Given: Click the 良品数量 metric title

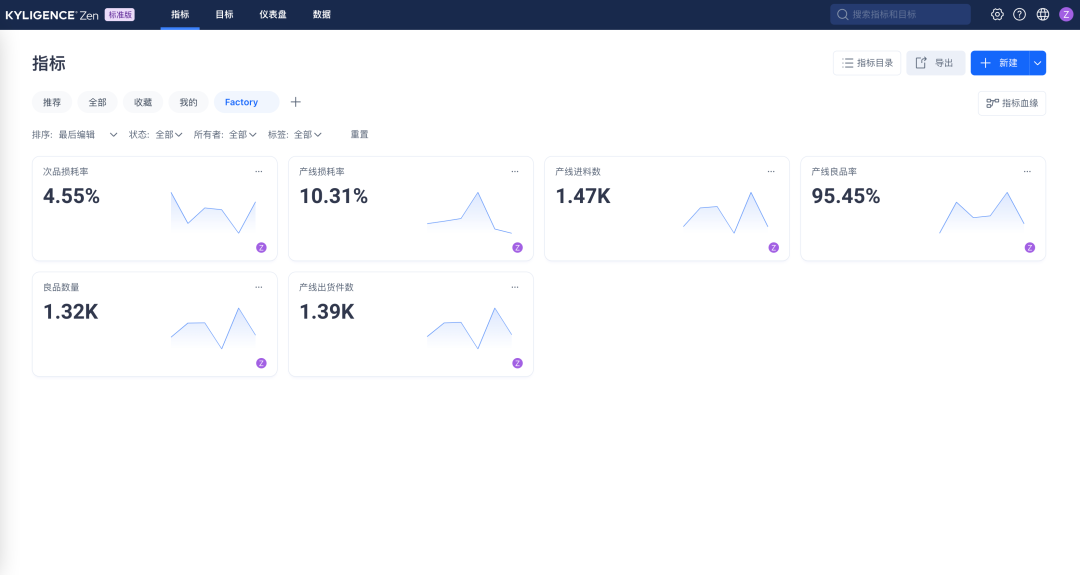Looking at the screenshot, I should (x=61, y=288).
